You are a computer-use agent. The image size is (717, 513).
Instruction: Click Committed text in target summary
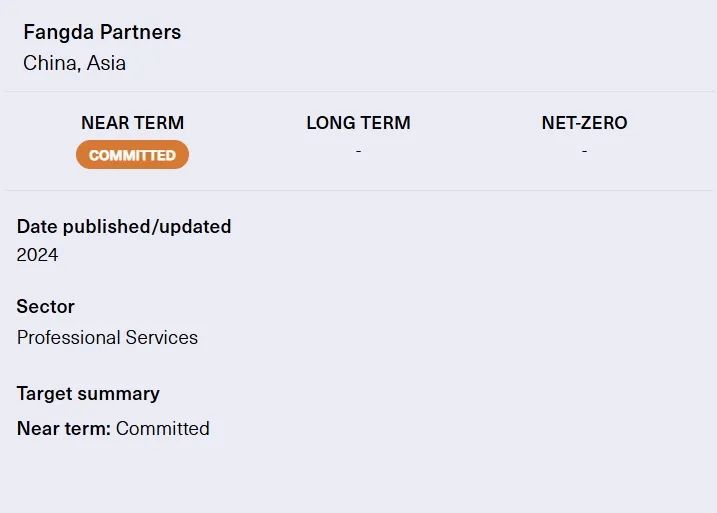point(163,428)
